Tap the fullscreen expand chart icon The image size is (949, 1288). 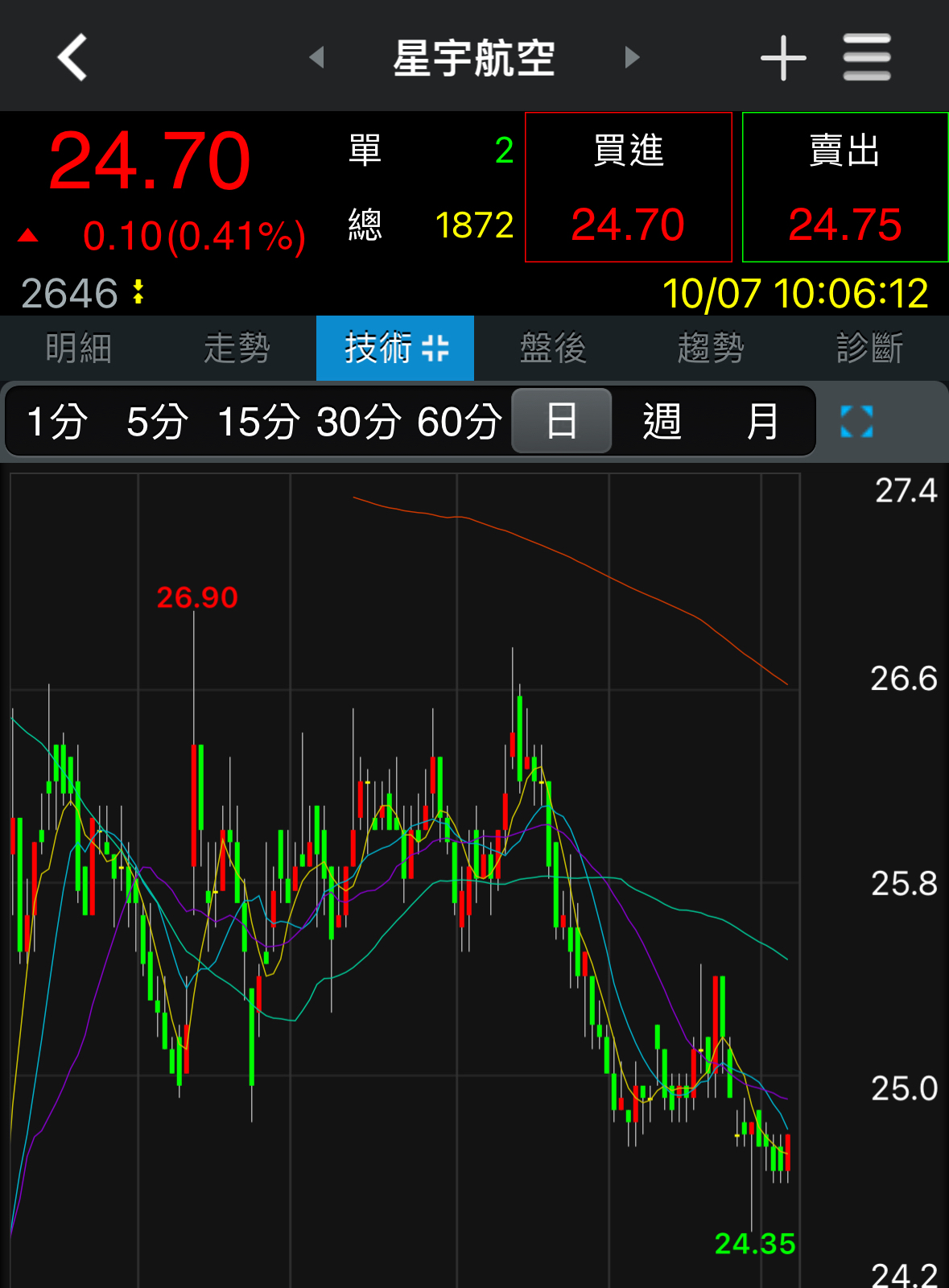pyautogui.click(x=856, y=421)
